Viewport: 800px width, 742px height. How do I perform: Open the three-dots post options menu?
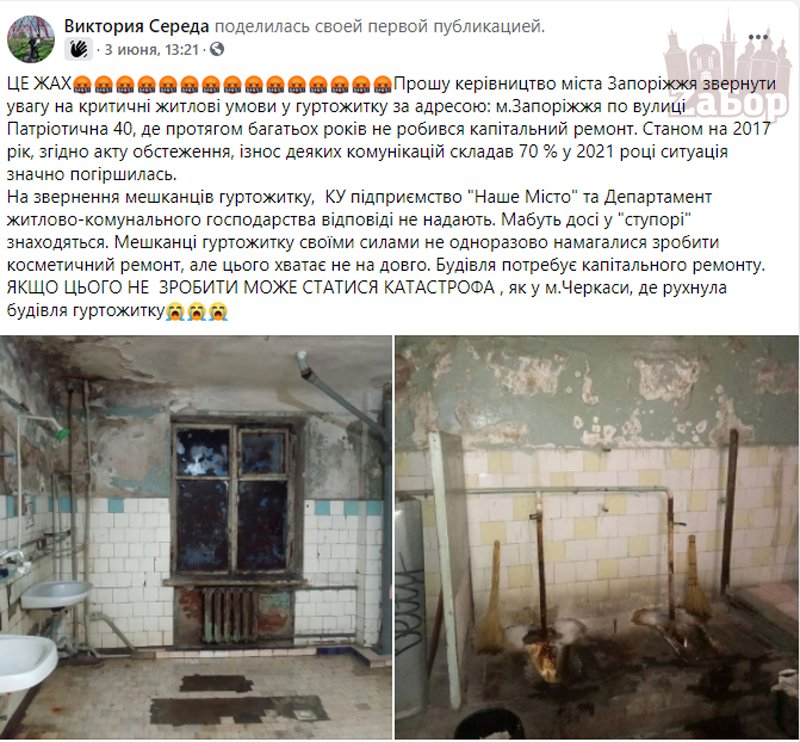click(758, 37)
